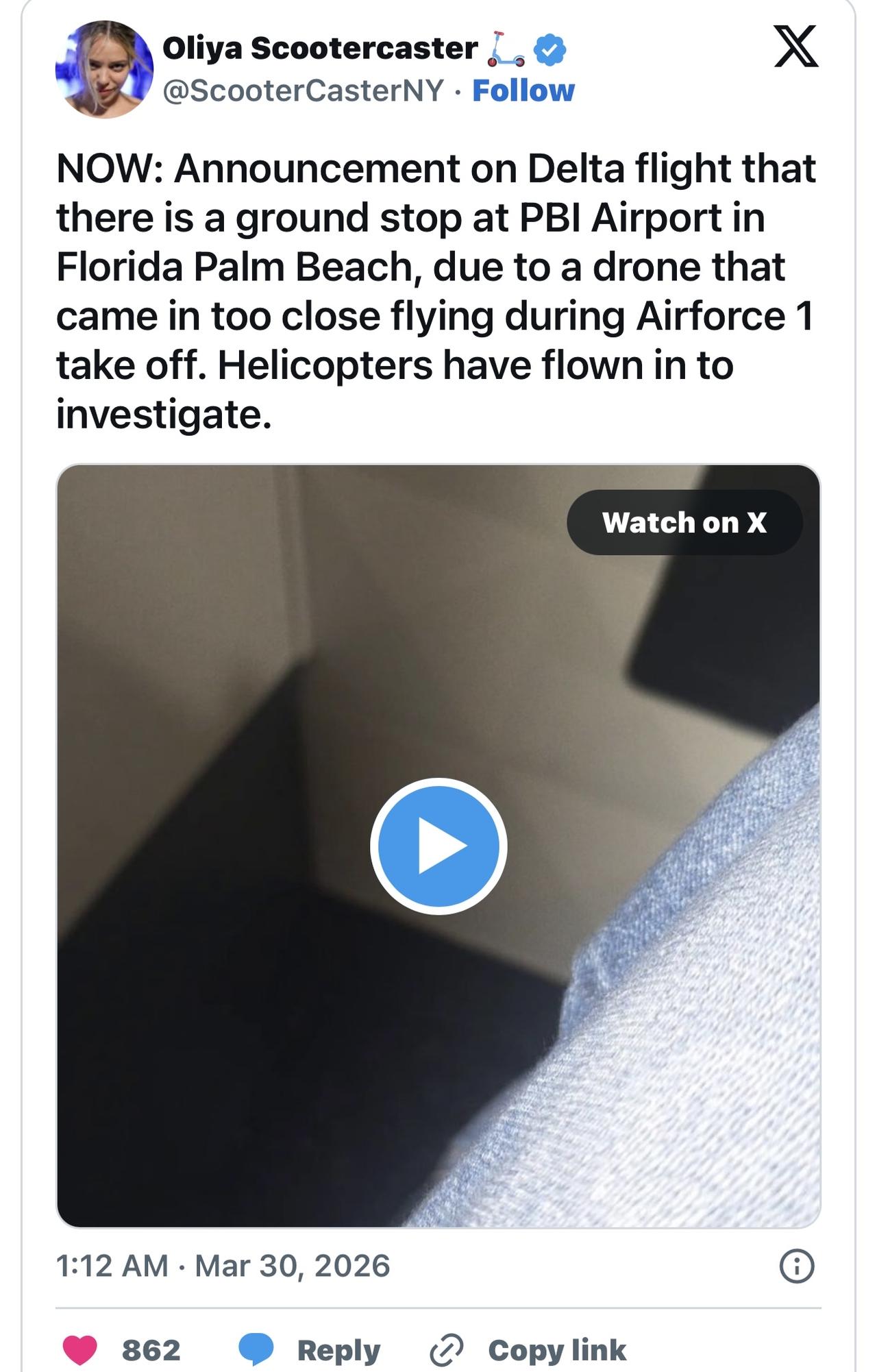Screen dimensions: 877x1372
Task: Select the Copy link text
Action: tap(557, 1350)
